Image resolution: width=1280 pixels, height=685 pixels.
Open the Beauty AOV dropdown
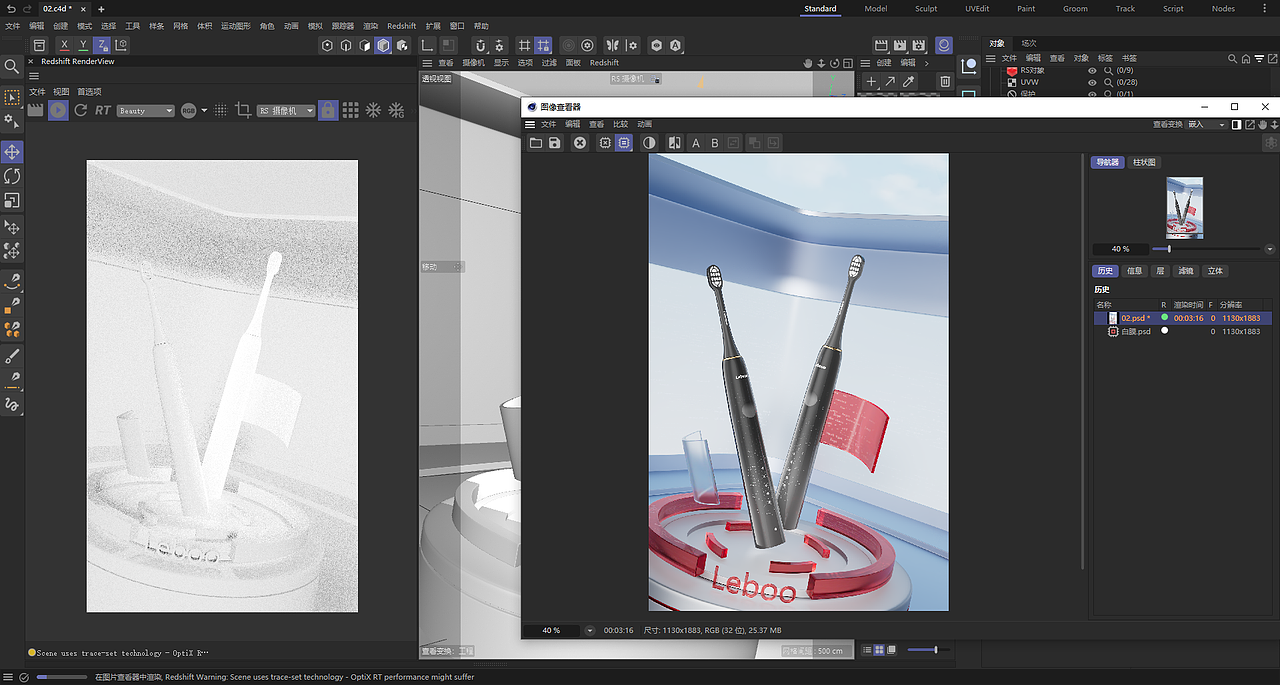(146, 110)
